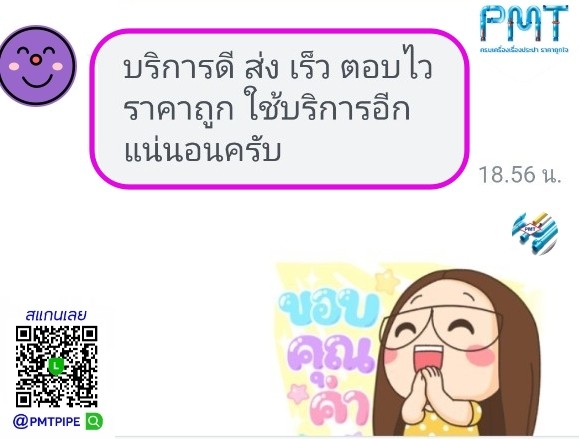Click the @PMTPIPE LINE ID text
This screenshot has width=579, height=439.
(47, 421)
